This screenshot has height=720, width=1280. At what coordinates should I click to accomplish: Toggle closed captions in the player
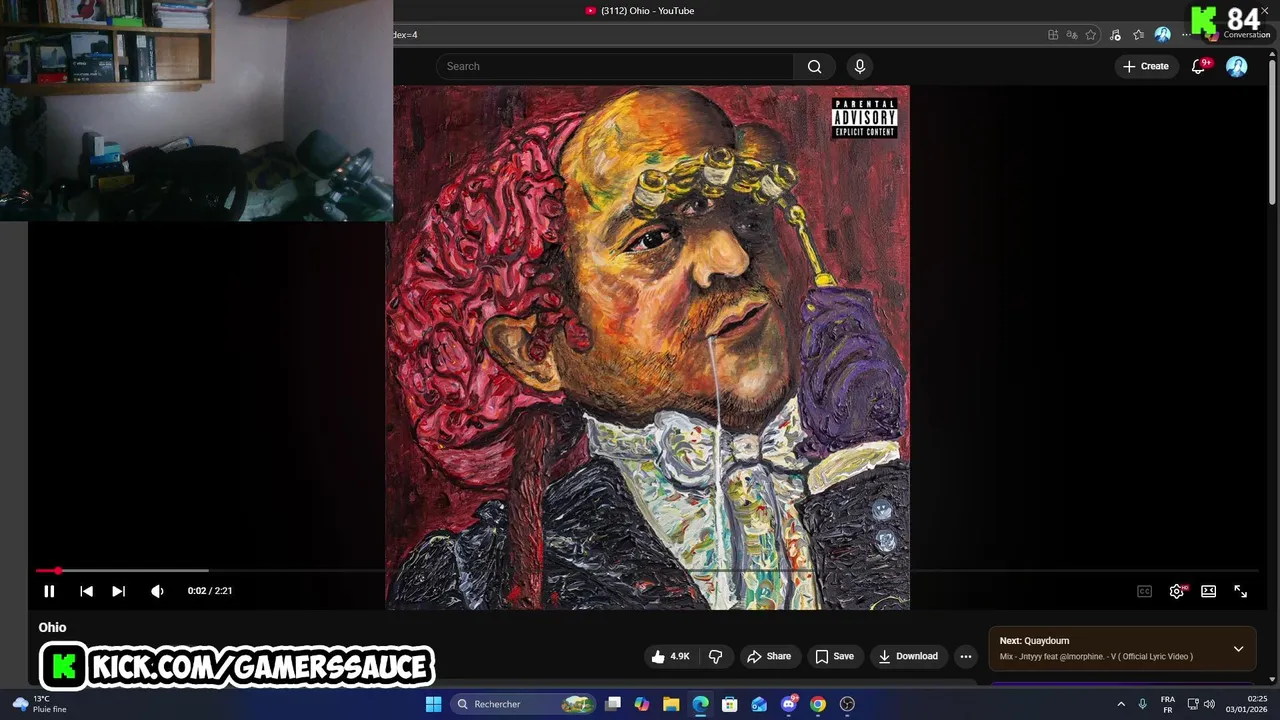[1144, 591]
